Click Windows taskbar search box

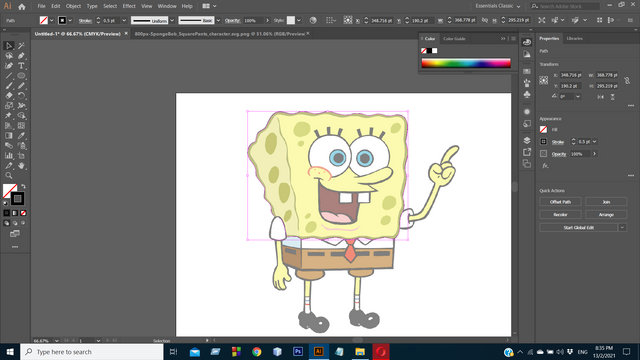click(92, 352)
